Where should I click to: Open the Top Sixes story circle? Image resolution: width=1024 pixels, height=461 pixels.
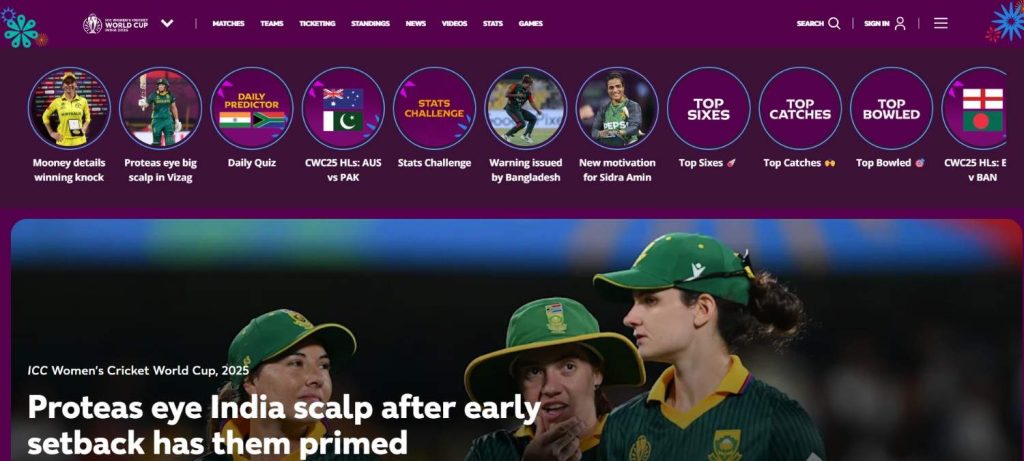click(709, 108)
